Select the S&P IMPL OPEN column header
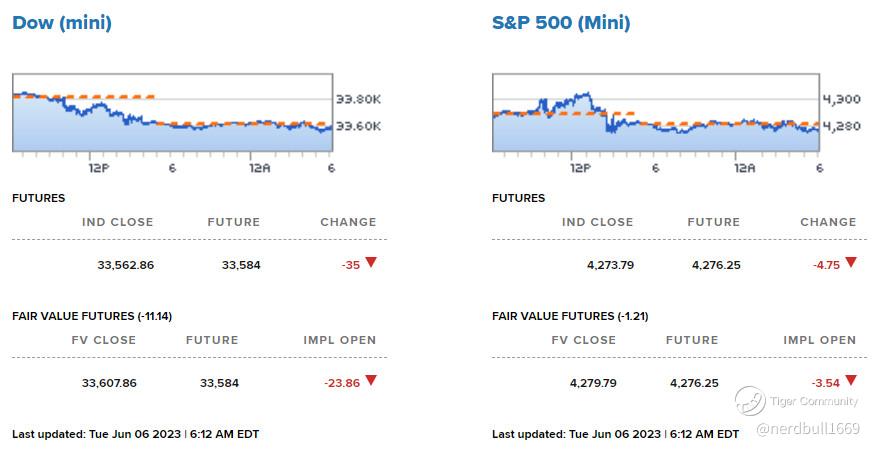The width and height of the screenshot is (876, 449). (x=819, y=340)
